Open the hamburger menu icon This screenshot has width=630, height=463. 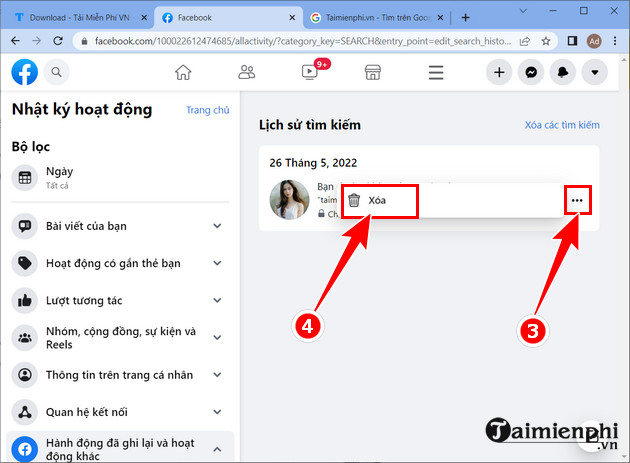(436, 72)
